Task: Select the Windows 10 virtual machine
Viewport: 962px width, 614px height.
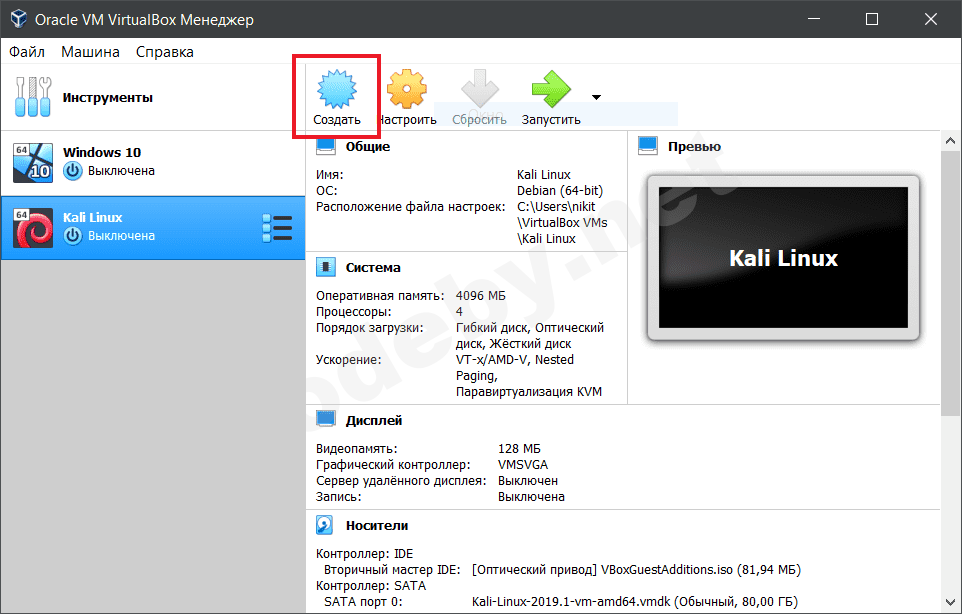Action: click(x=153, y=163)
